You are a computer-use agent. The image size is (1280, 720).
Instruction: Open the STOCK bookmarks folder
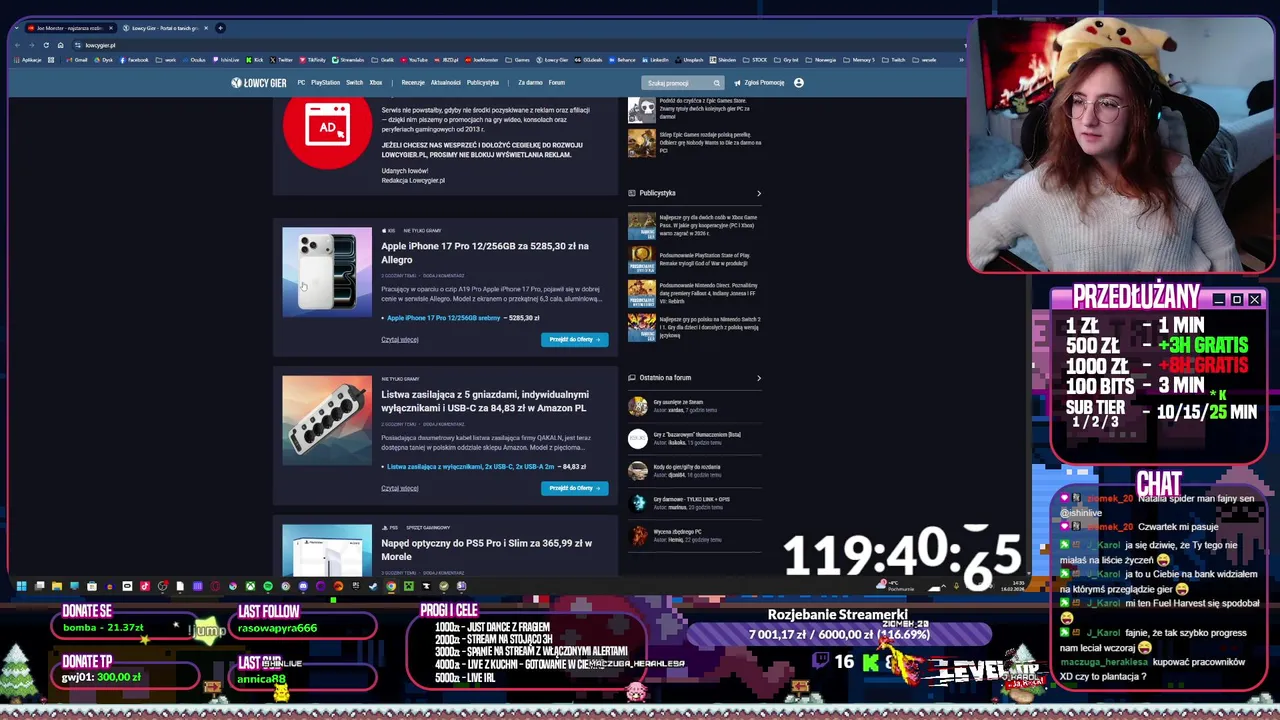tap(755, 60)
